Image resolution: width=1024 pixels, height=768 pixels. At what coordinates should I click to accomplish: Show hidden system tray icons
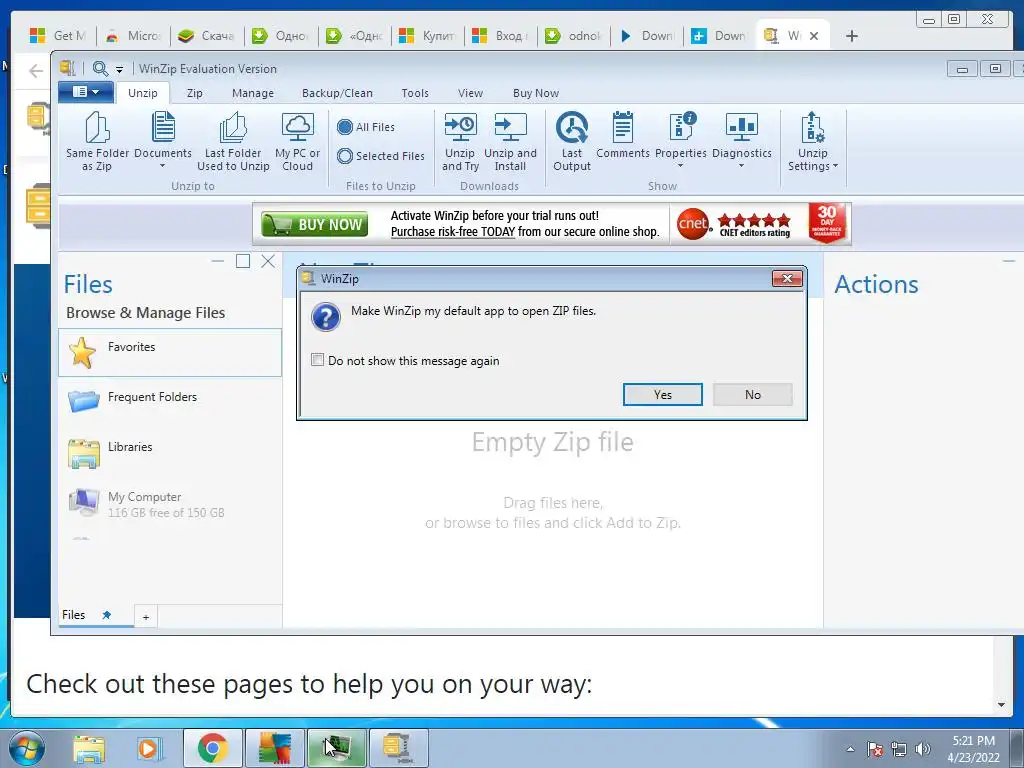pyautogui.click(x=850, y=749)
